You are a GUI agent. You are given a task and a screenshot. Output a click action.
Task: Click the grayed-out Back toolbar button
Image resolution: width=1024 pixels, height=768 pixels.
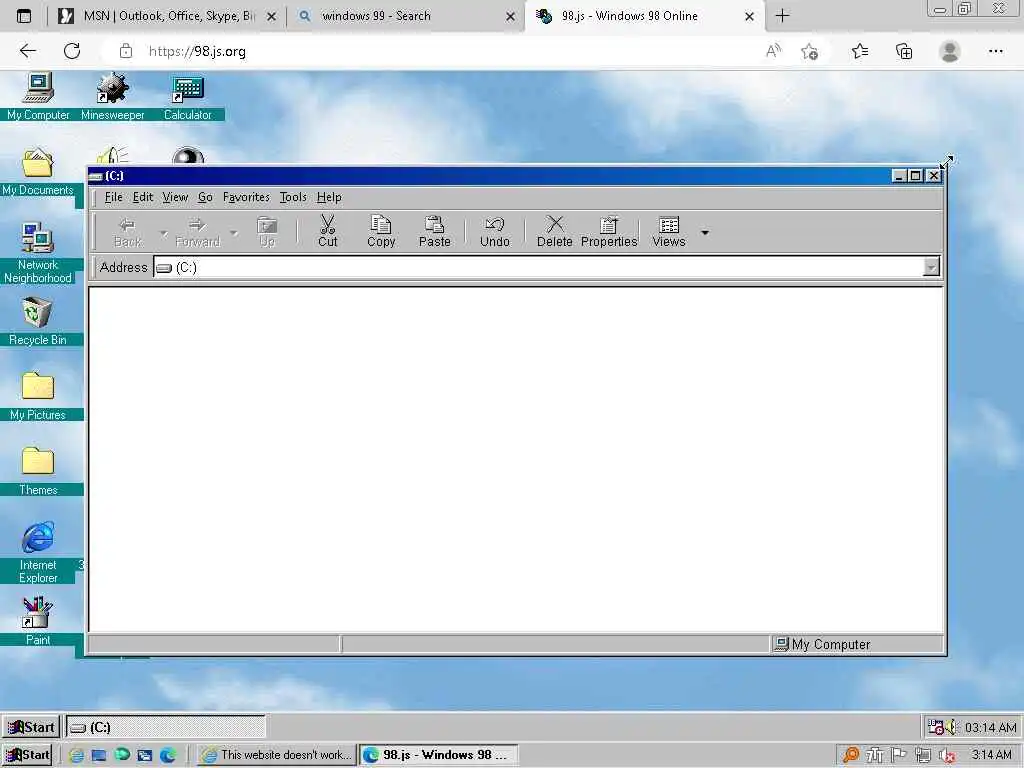[127, 232]
